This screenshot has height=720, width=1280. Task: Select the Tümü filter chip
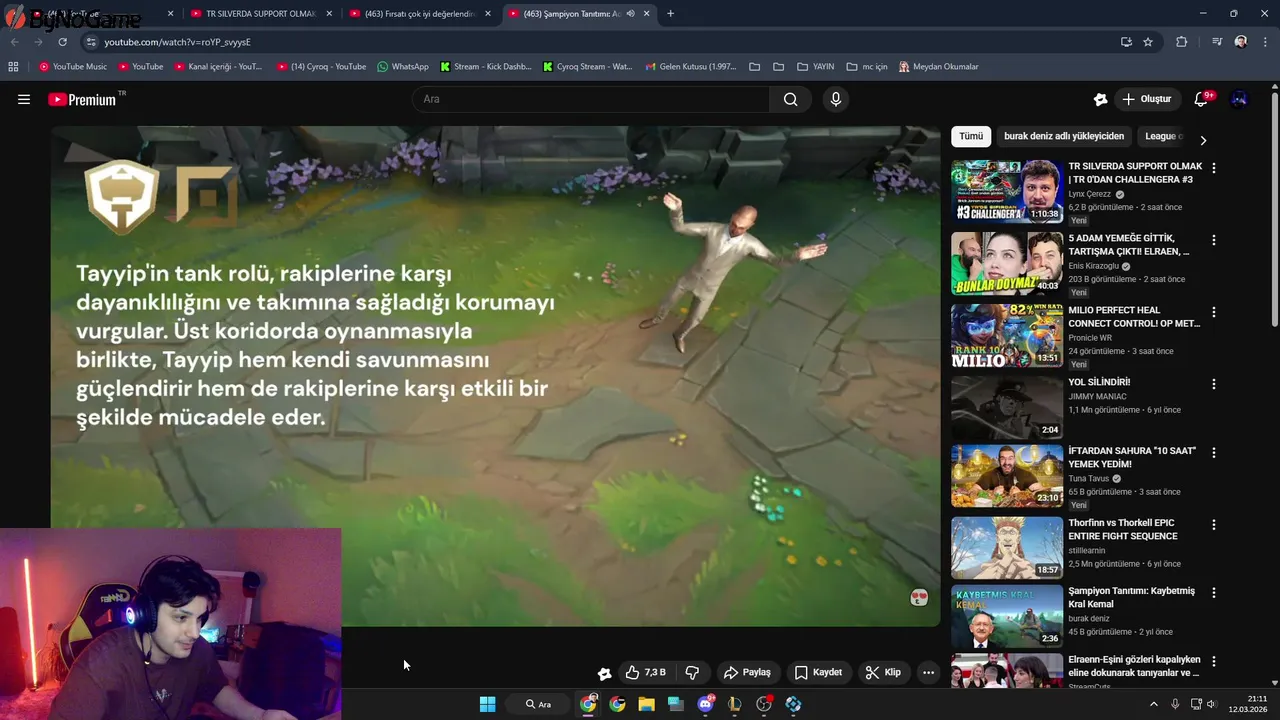tap(971, 136)
